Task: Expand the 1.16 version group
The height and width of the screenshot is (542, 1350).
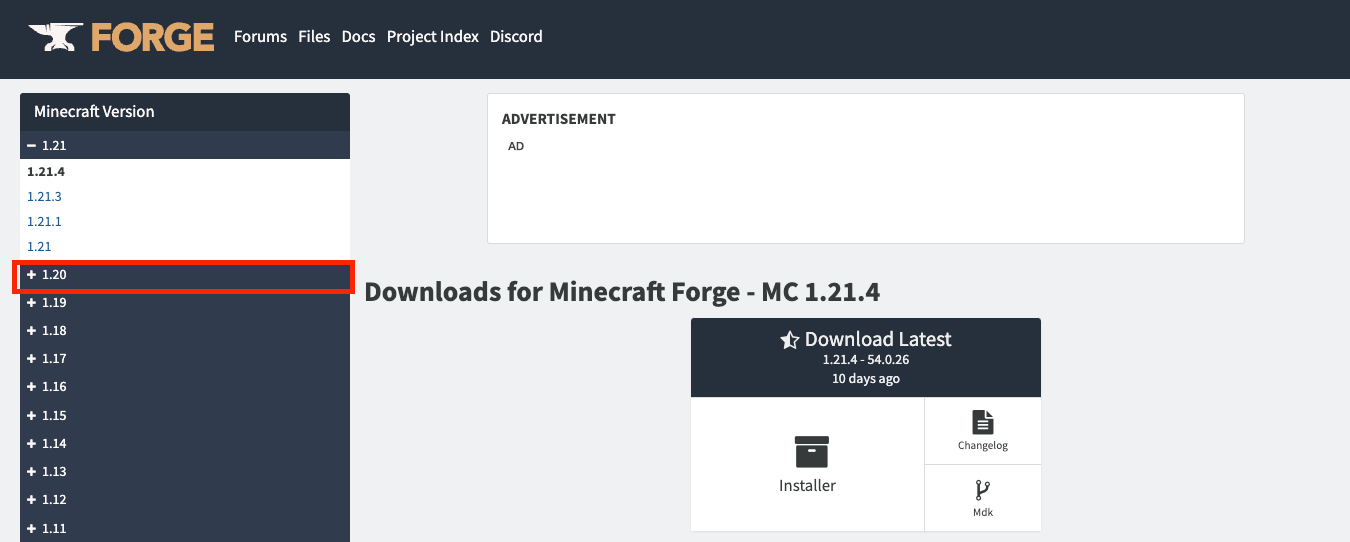Action: pyautogui.click(x=185, y=386)
